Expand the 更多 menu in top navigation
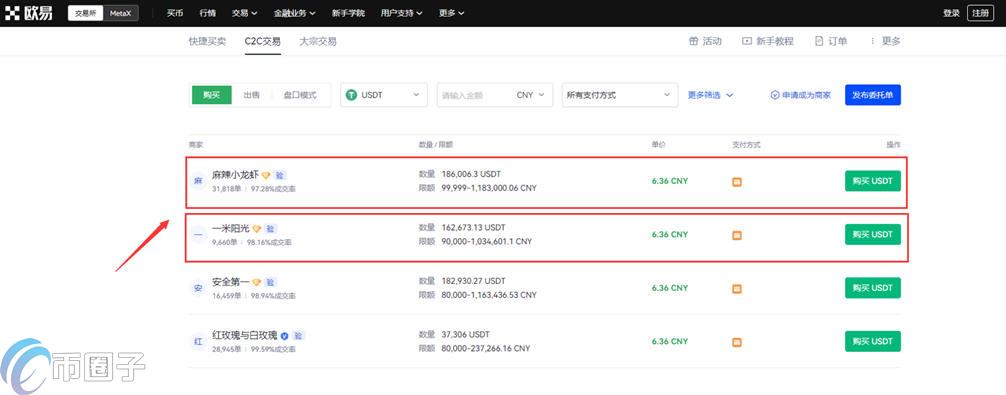The height and width of the screenshot is (395, 1006). [x=452, y=13]
